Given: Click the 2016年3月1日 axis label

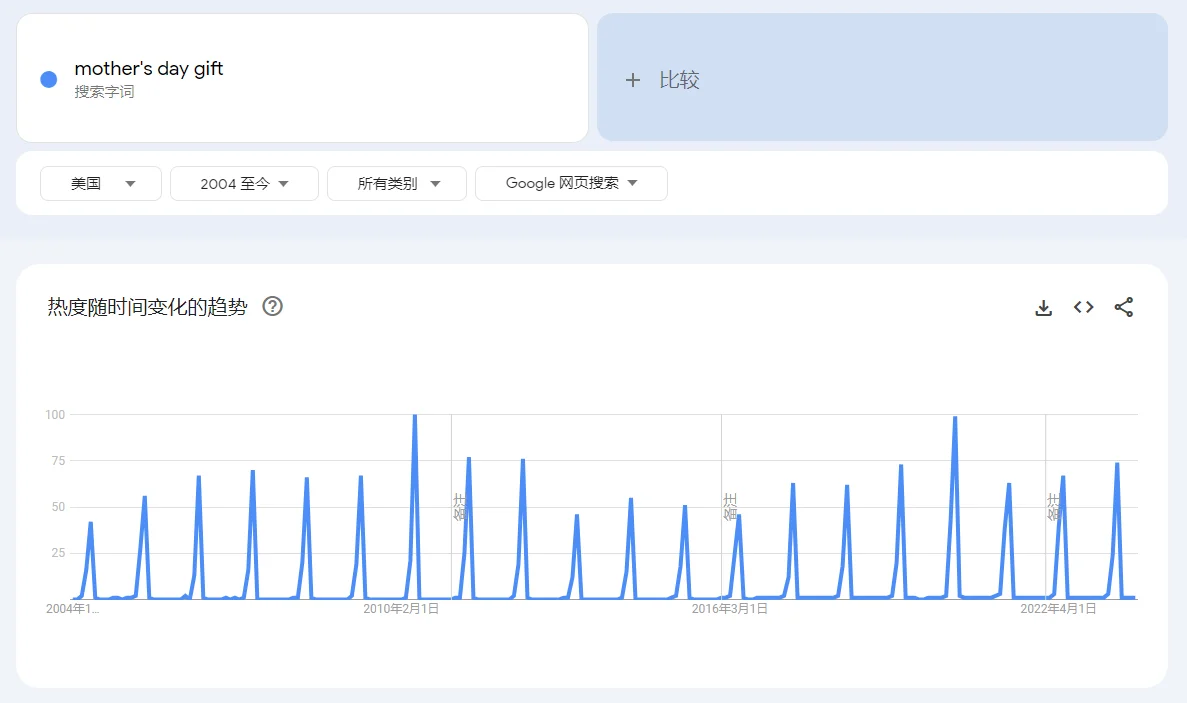Looking at the screenshot, I should [729, 609].
